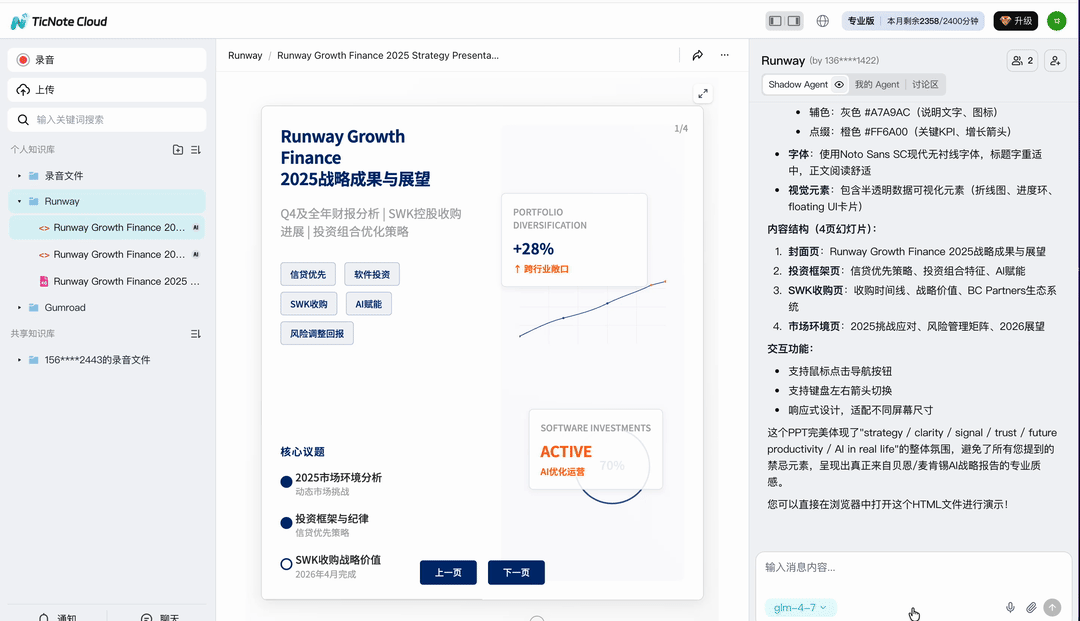Open the glm-4-7 model dropdown
Screen dimensions: 1080x621
[x=800, y=608]
